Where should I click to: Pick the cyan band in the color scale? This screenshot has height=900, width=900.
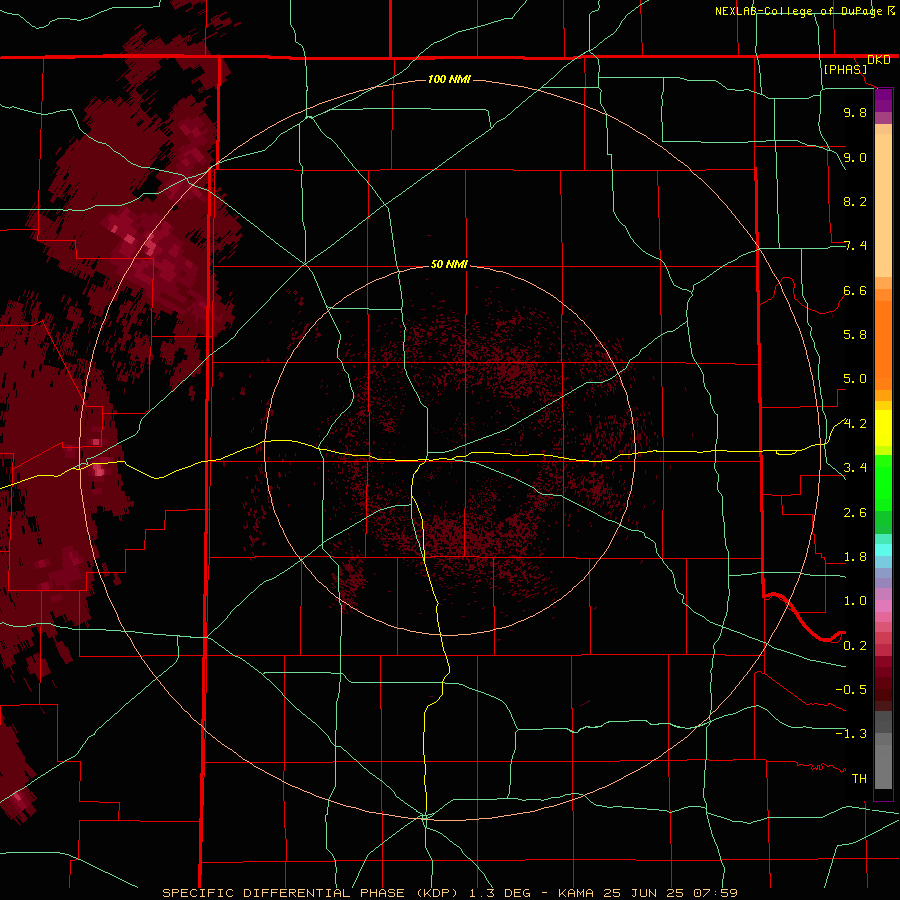click(x=883, y=550)
